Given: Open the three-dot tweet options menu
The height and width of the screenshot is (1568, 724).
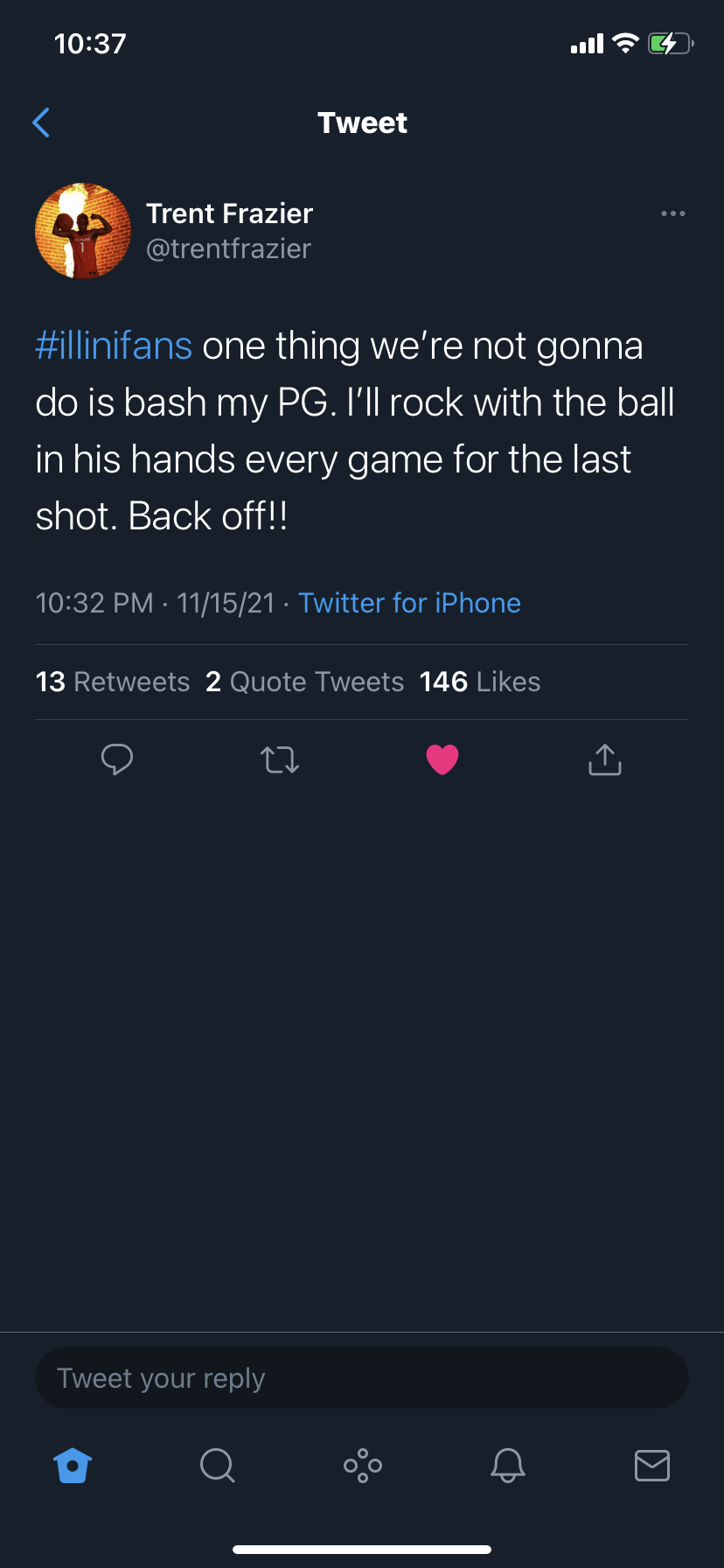Looking at the screenshot, I should [x=672, y=213].
